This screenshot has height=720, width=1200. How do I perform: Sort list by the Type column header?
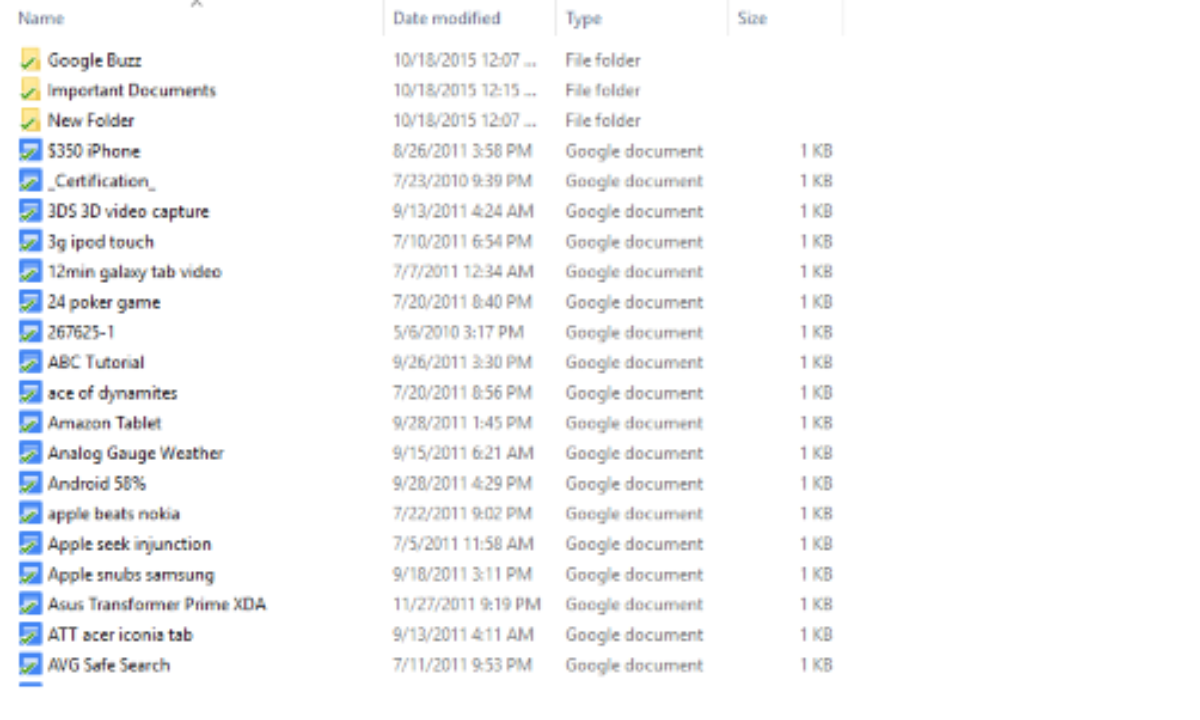coord(582,18)
